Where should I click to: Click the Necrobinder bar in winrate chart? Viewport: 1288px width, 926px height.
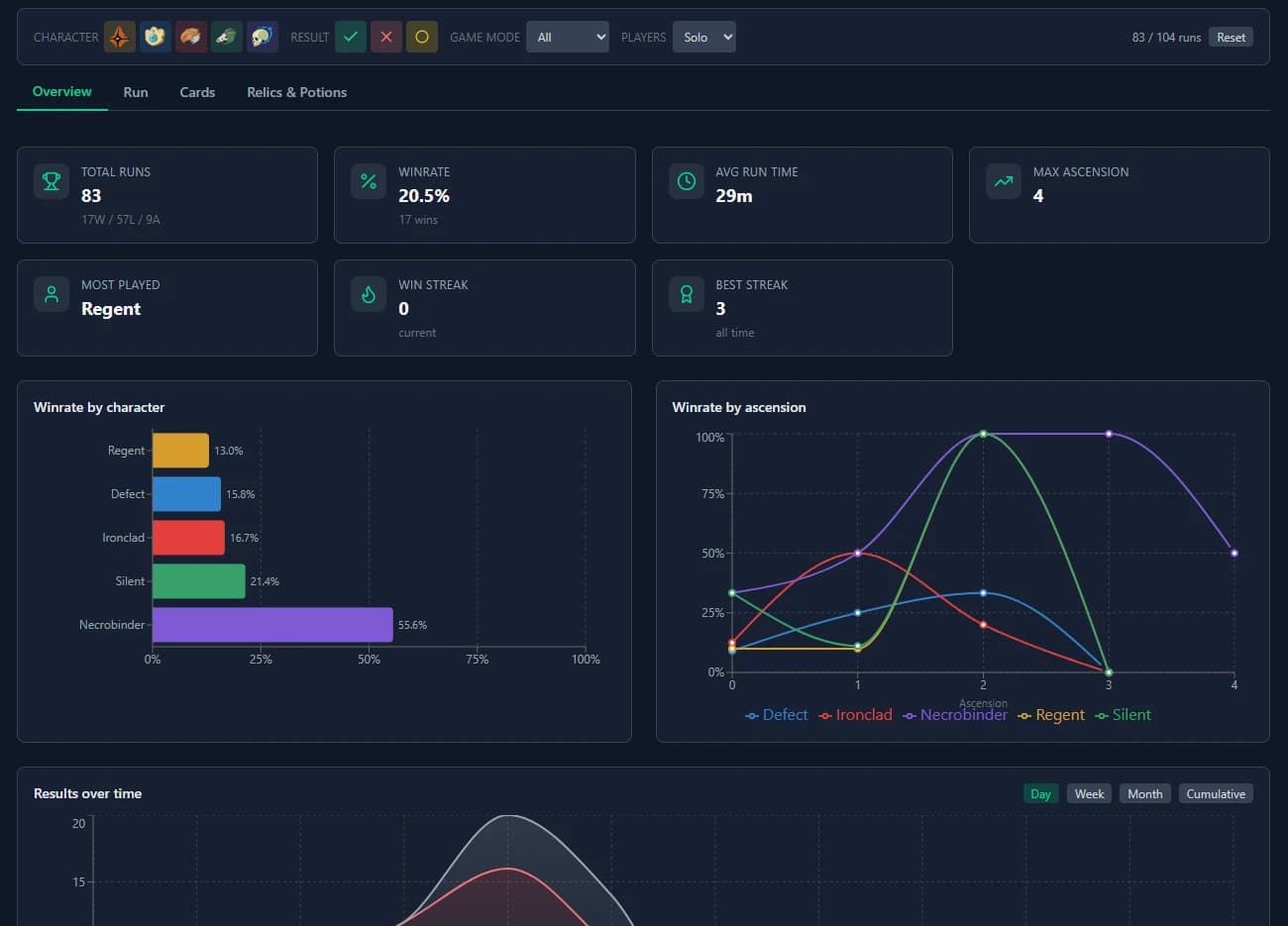[x=272, y=624]
